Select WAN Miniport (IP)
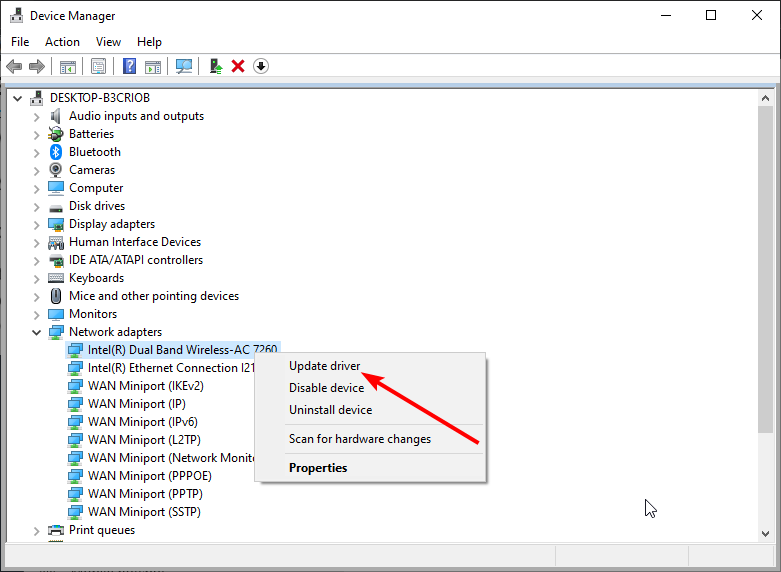The height and width of the screenshot is (572, 781). [136, 404]
